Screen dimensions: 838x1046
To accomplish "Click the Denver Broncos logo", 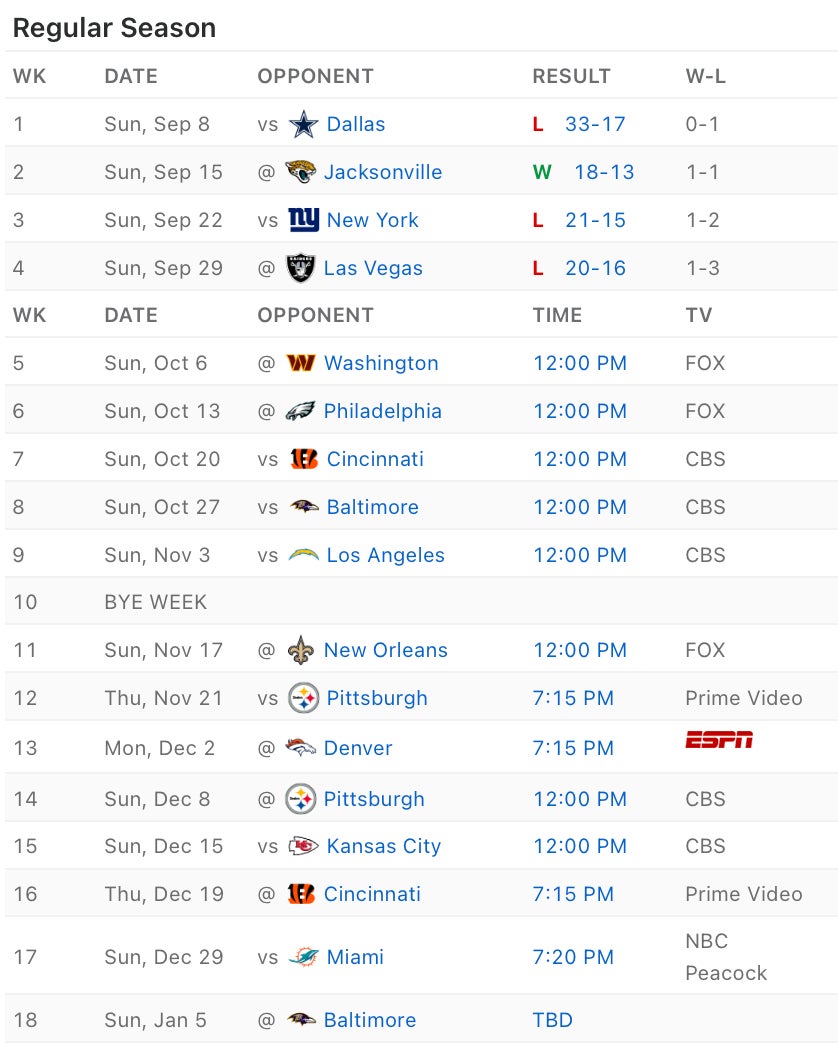I will click(300, 748).
